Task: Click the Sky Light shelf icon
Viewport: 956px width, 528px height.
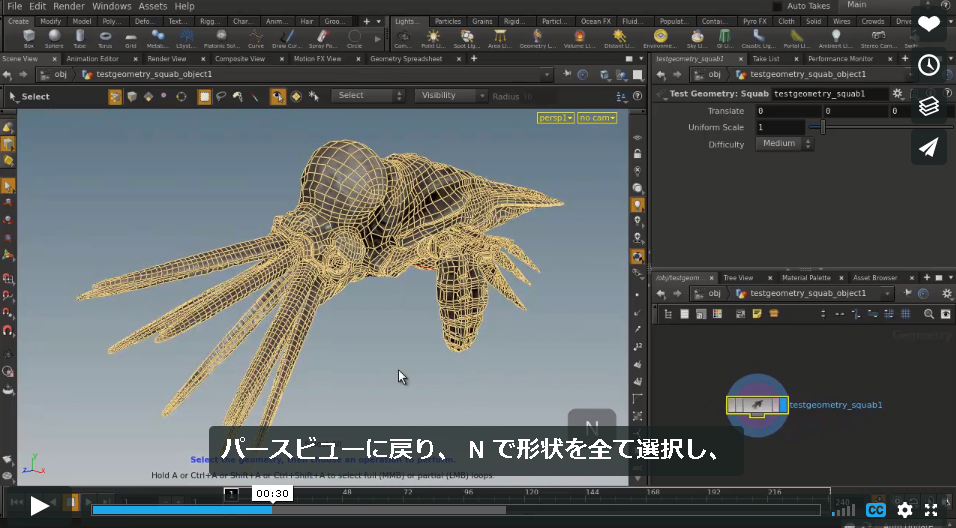Action: 697,38
